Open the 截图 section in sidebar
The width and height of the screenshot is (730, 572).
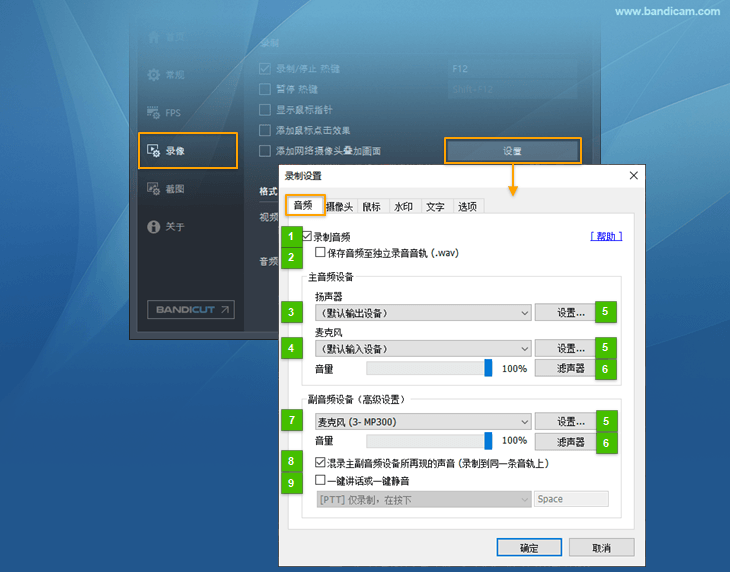[166, 188]
